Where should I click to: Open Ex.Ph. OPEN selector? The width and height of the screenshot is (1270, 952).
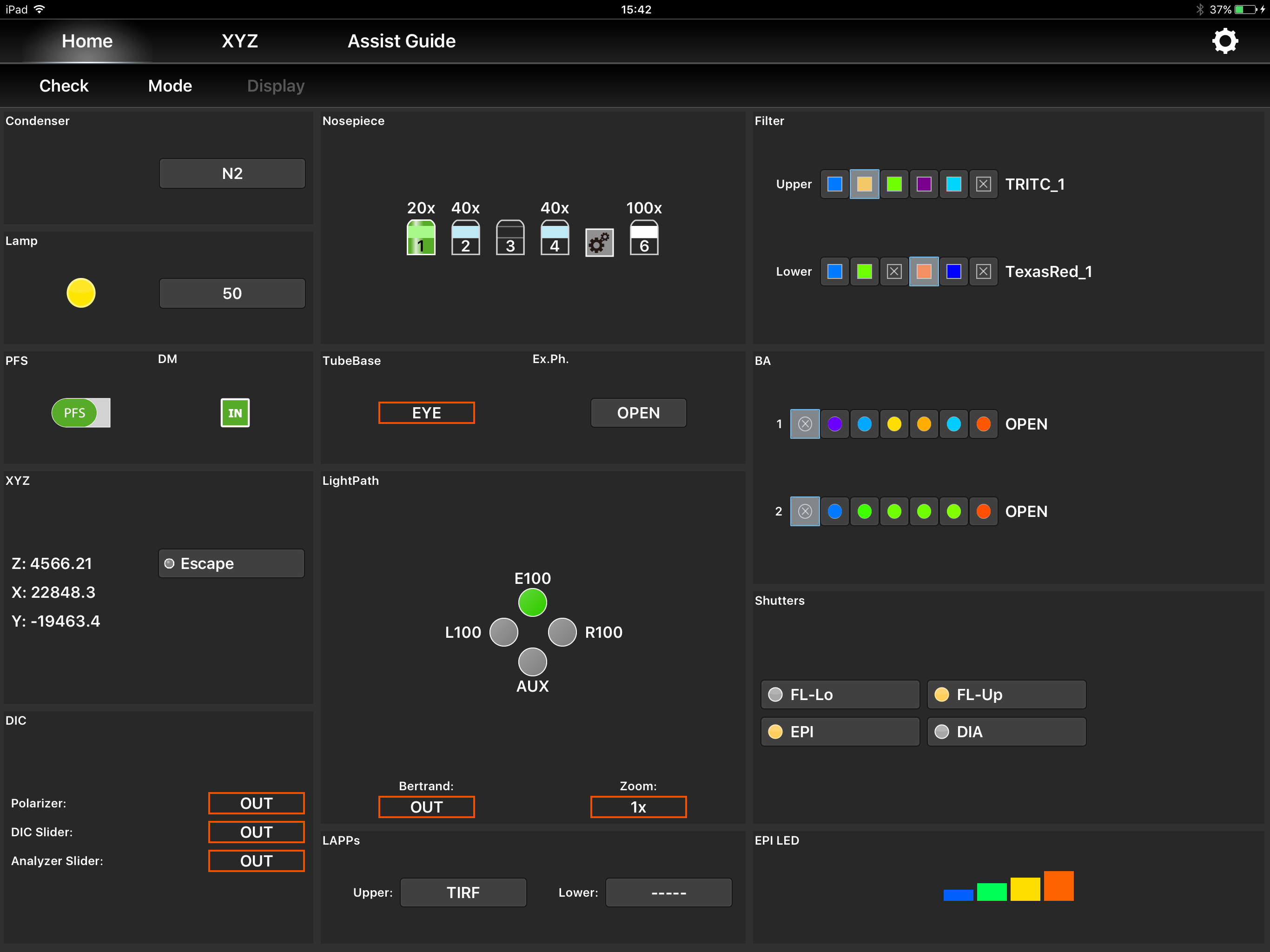pos(638,413)
